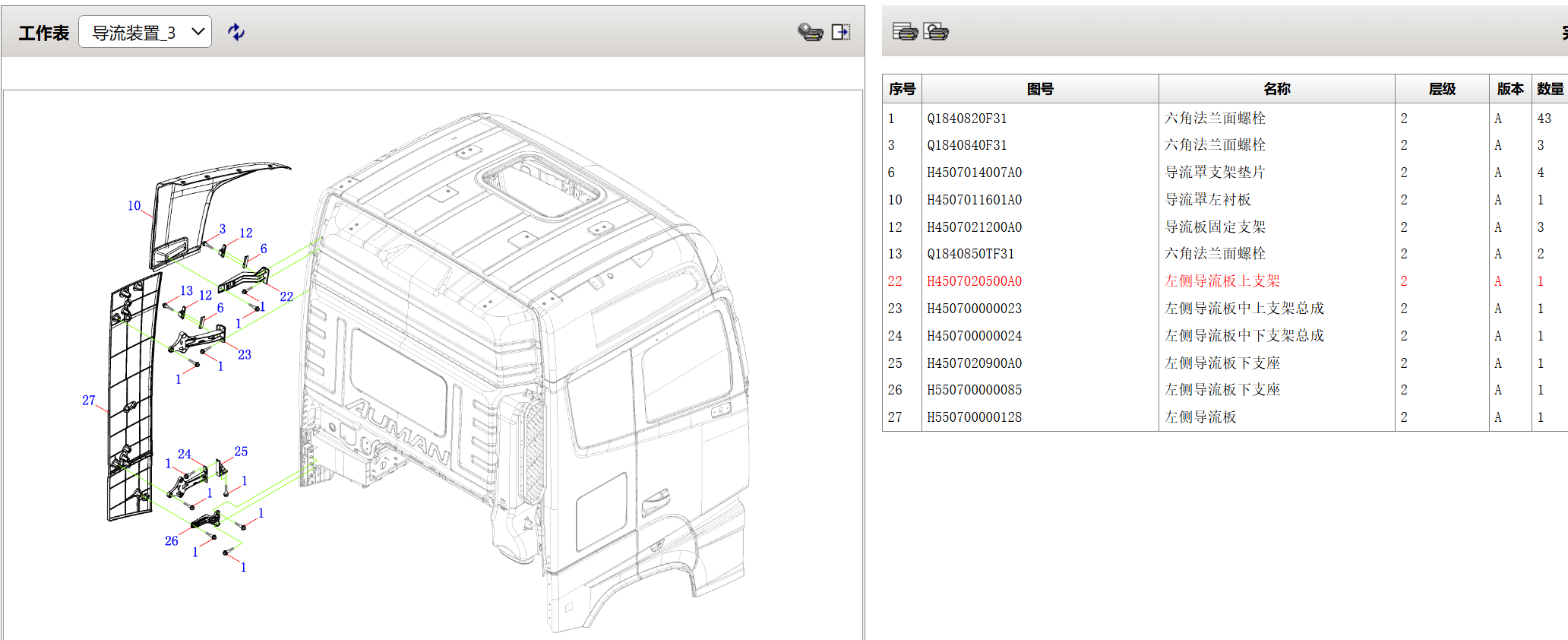
Task: Click the expand panel arrow icon
Action: click(x=840, y=32)
